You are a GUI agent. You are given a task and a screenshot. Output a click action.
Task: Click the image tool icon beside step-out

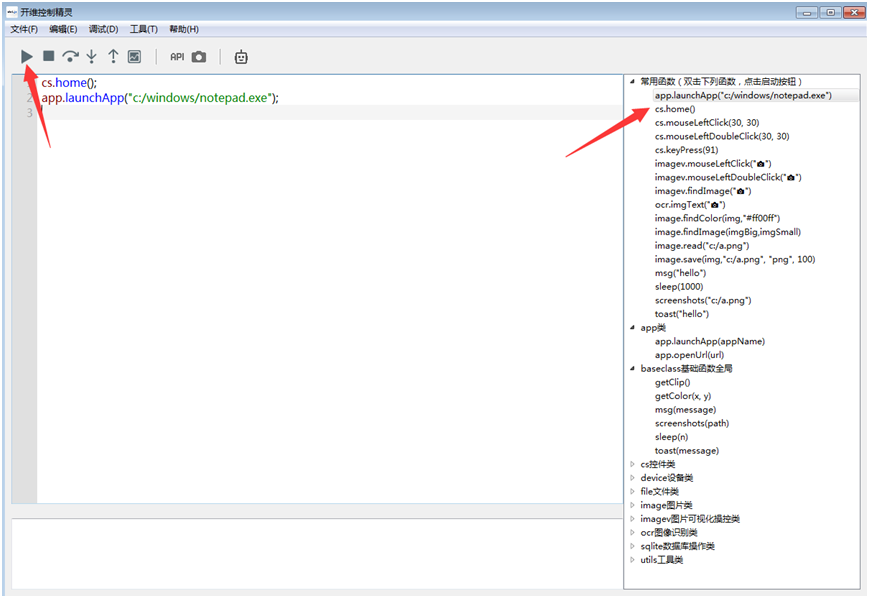point(134,57)
